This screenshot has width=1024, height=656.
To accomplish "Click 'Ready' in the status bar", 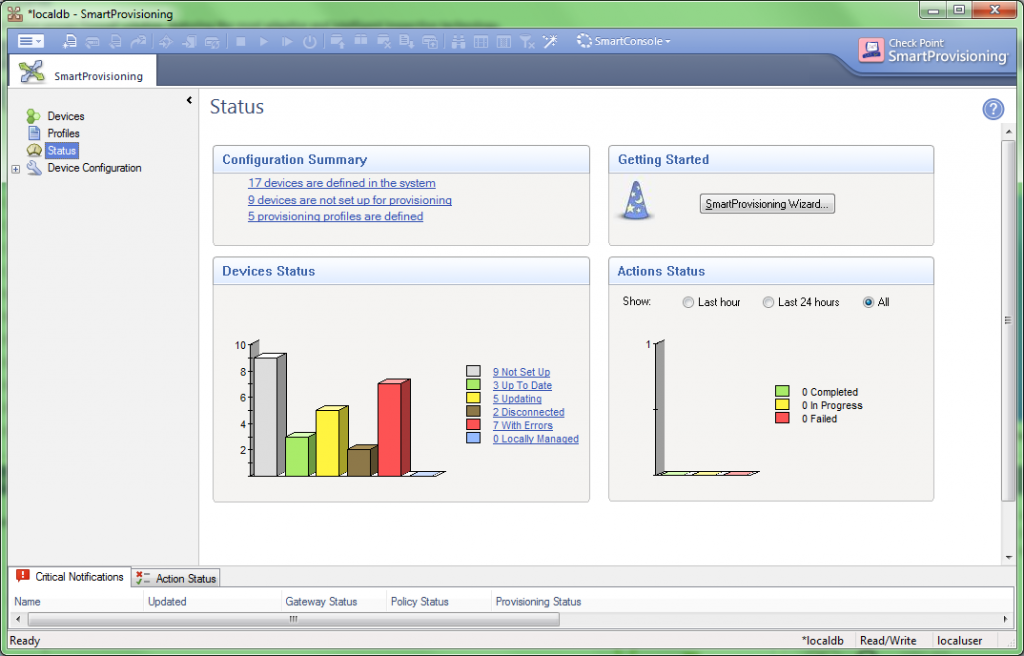I will point(25,641).
